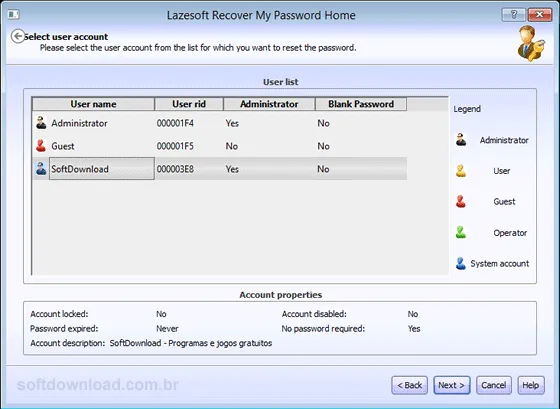This screenshot has height=409, width=560.
Task: Cancel the password recovery wizard
Action: point(494,385)
